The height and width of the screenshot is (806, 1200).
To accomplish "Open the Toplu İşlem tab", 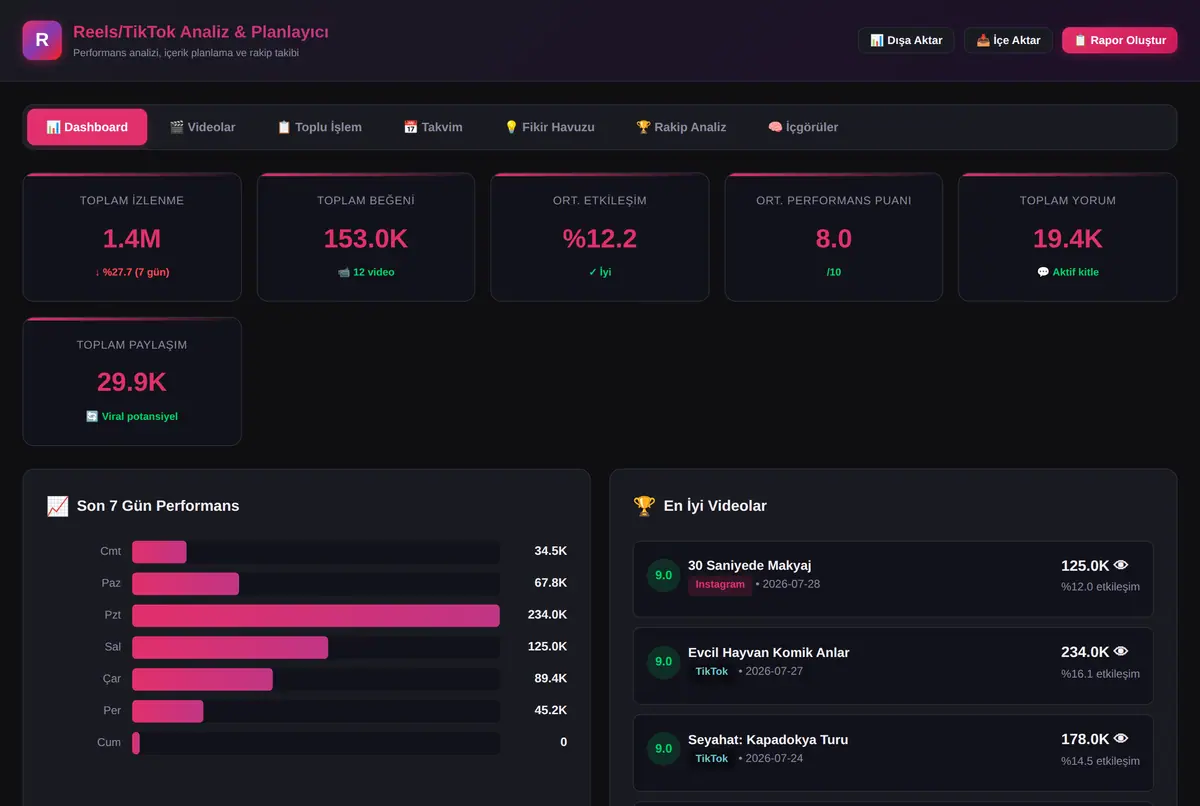I will click(x=319, y=127).
